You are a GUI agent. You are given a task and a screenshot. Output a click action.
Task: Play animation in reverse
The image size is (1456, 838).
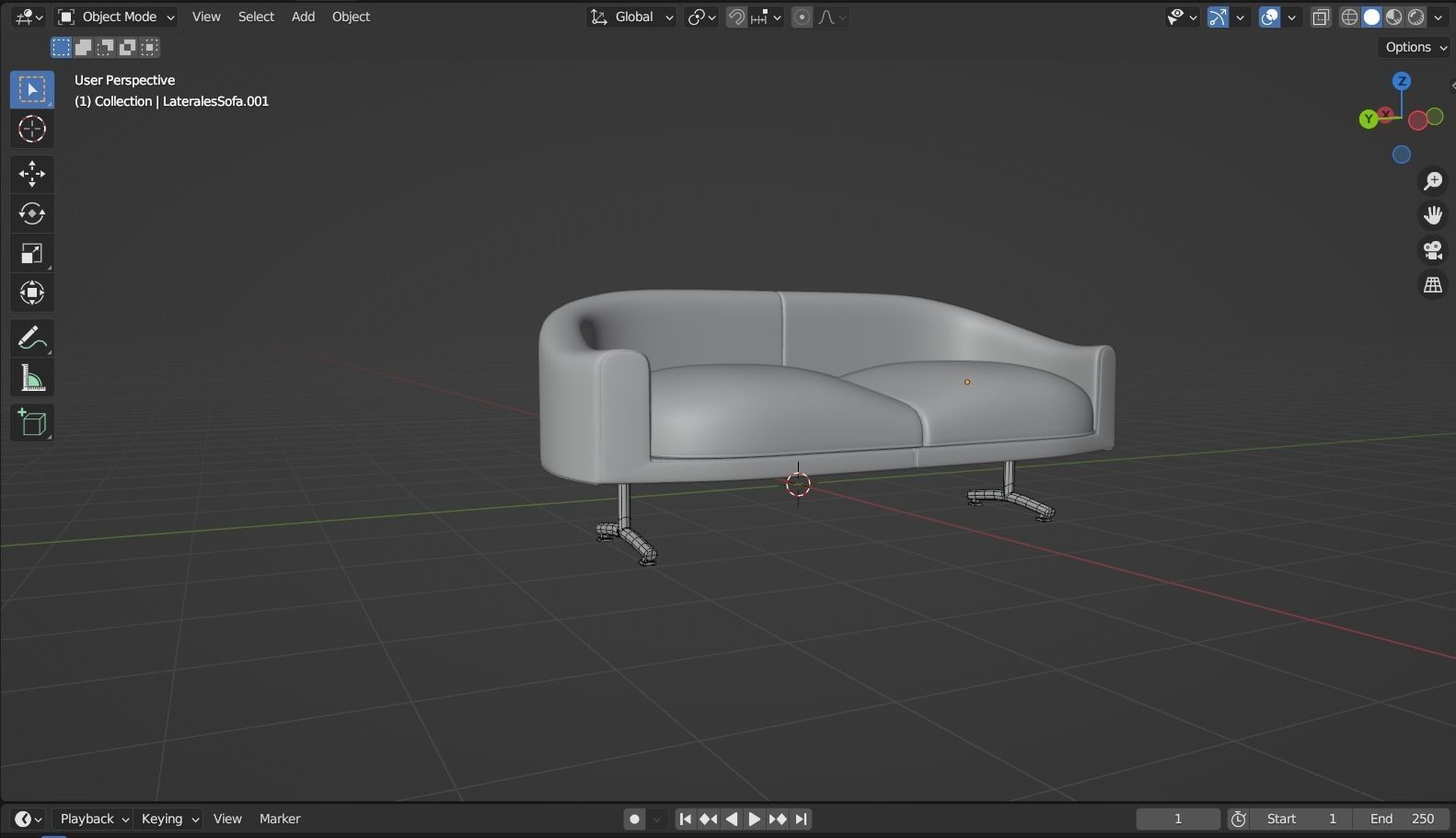[x=732, y=819]
